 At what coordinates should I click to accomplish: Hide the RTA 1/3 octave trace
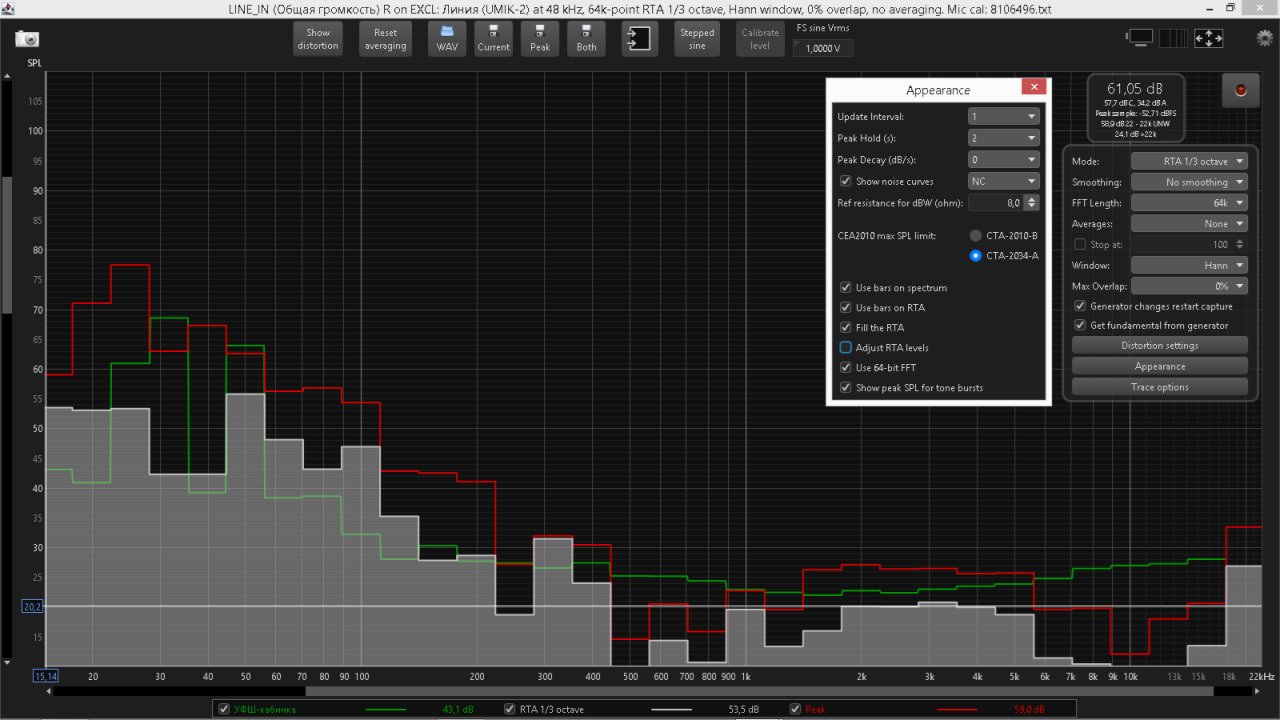(x=509, y=710)
